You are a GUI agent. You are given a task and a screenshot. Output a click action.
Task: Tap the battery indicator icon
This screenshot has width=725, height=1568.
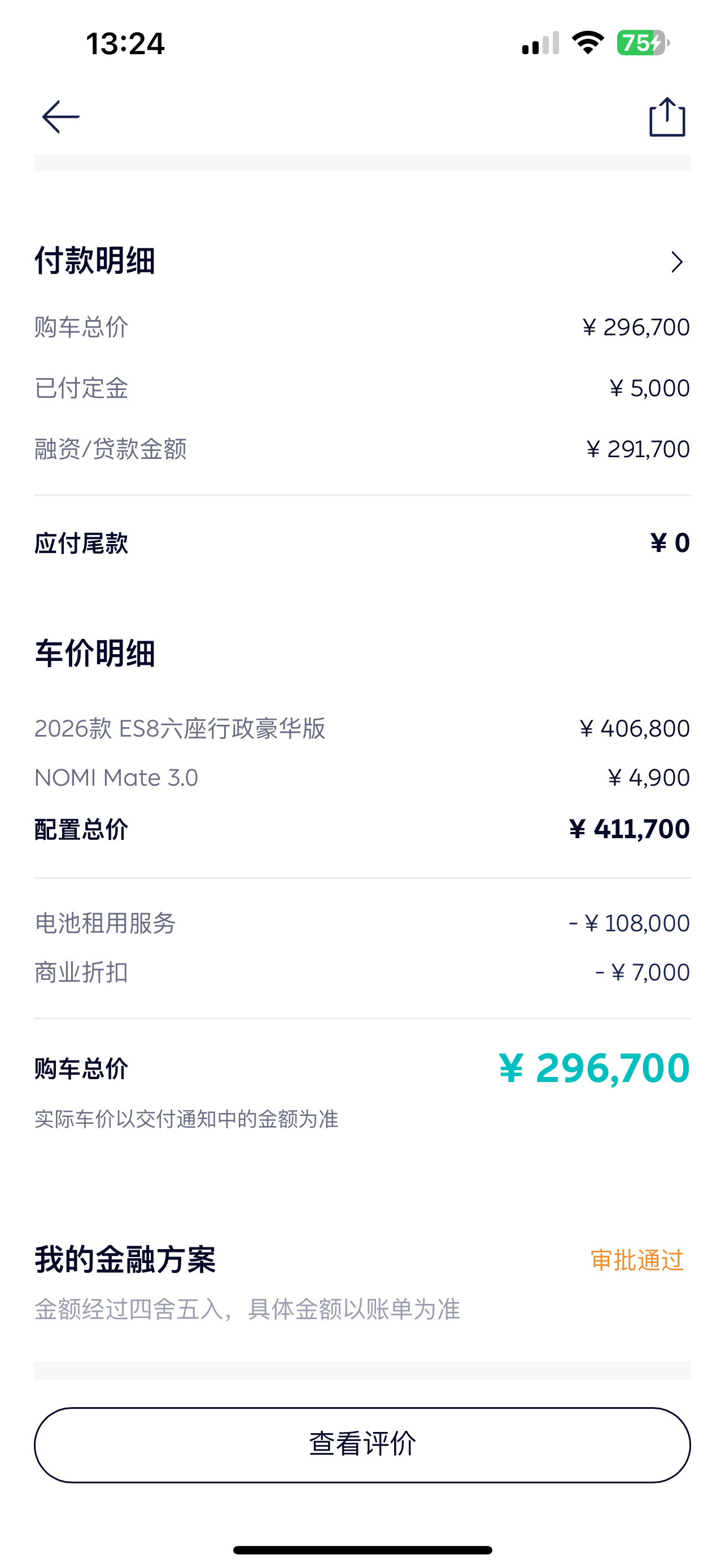643,43
